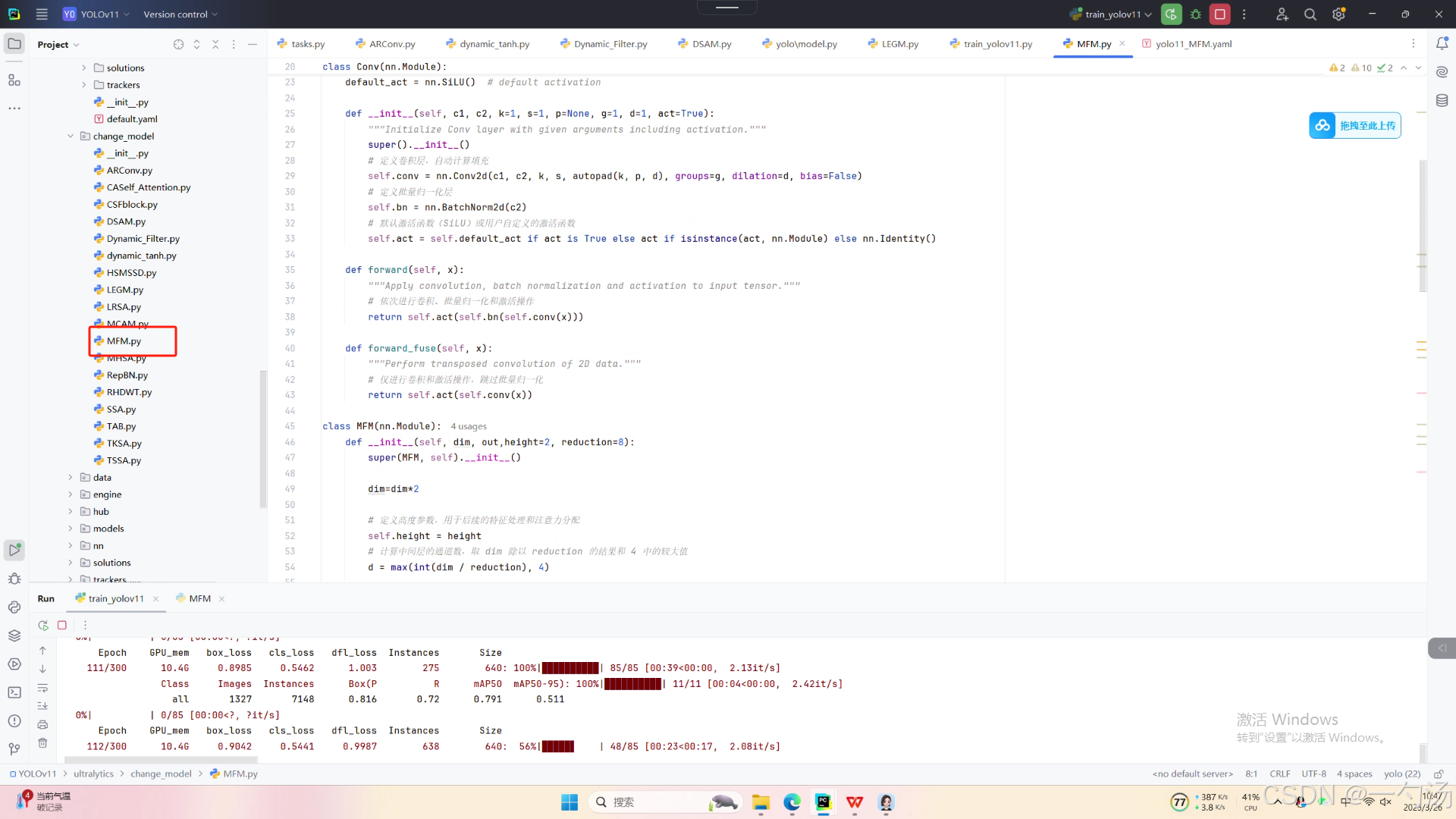Switch to the LEGM.py editor tab
1456x819 pixels.
coord(899,44)
